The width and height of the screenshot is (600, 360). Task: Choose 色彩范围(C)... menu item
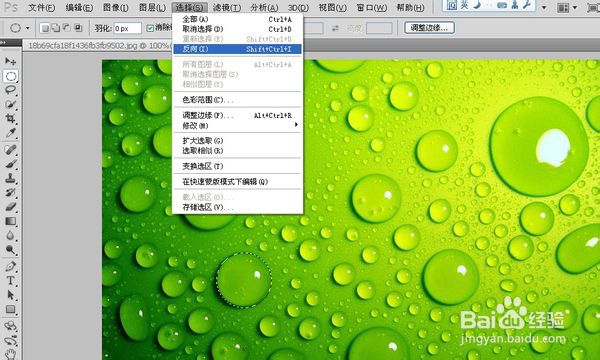click(x=237, y=100)
